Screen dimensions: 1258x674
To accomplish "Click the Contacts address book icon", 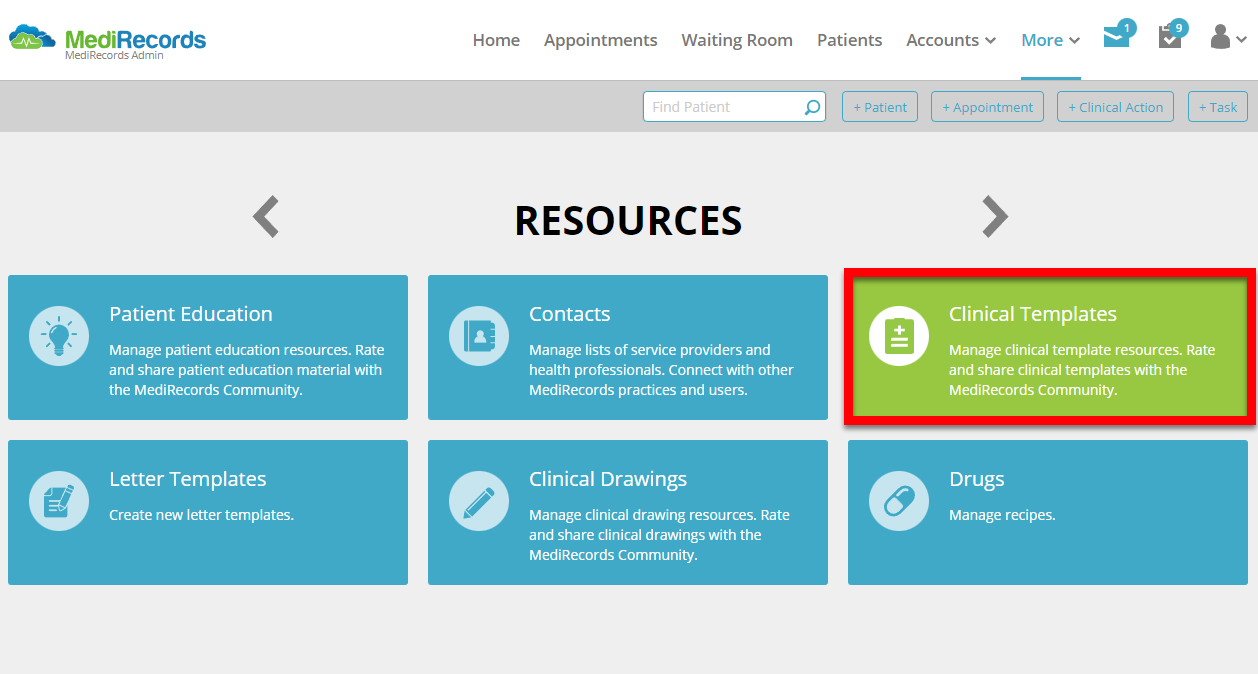I will 479,336.
